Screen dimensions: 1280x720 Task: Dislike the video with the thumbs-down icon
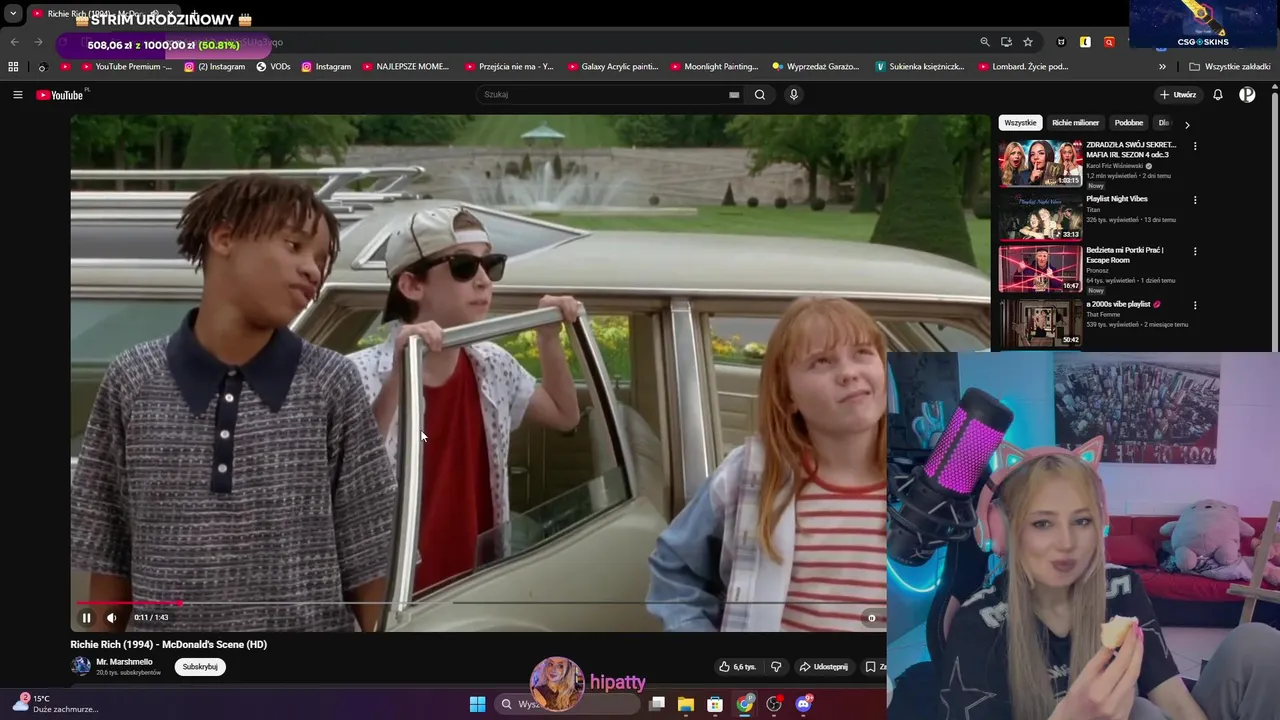point(776,667)
